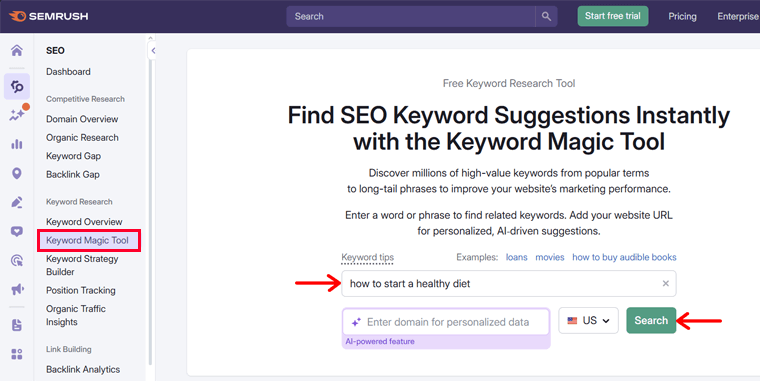This screenshot has width=760, height=381.
Task: Open the heart speech bubble icon
Action: tap(17, 231)
